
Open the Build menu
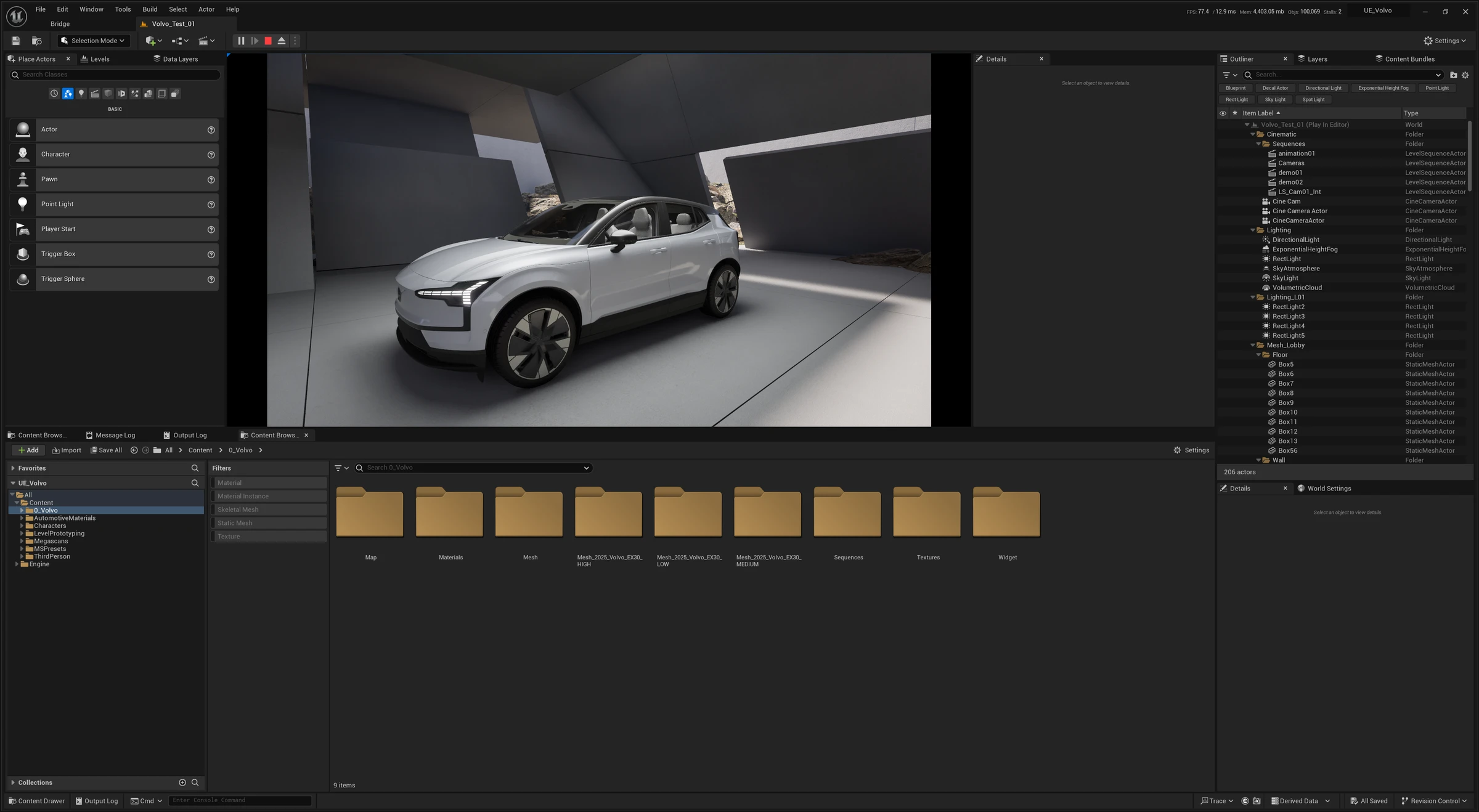click(x=150, y=9)
